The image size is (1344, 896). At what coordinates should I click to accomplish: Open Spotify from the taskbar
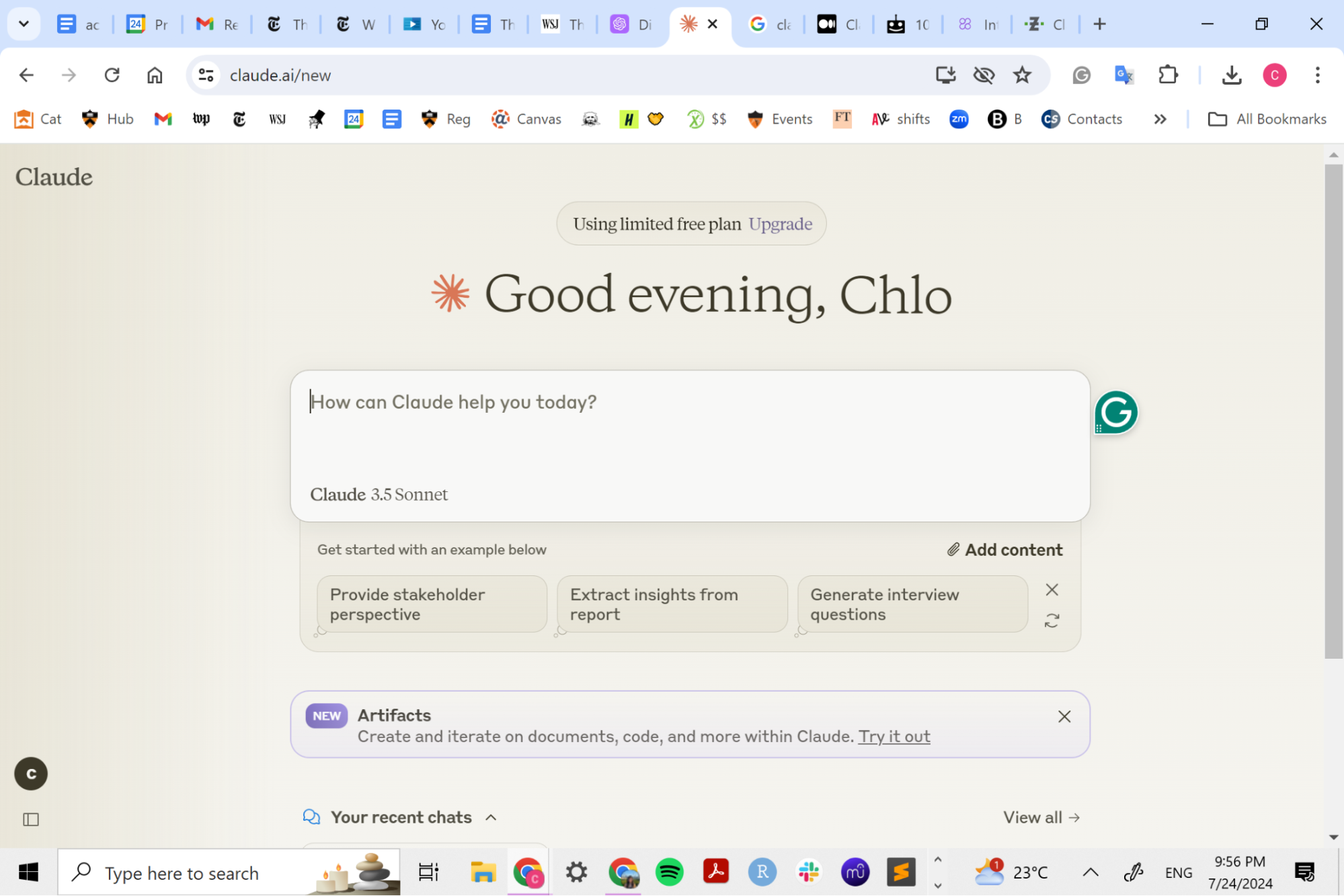(x=669, y=872)
